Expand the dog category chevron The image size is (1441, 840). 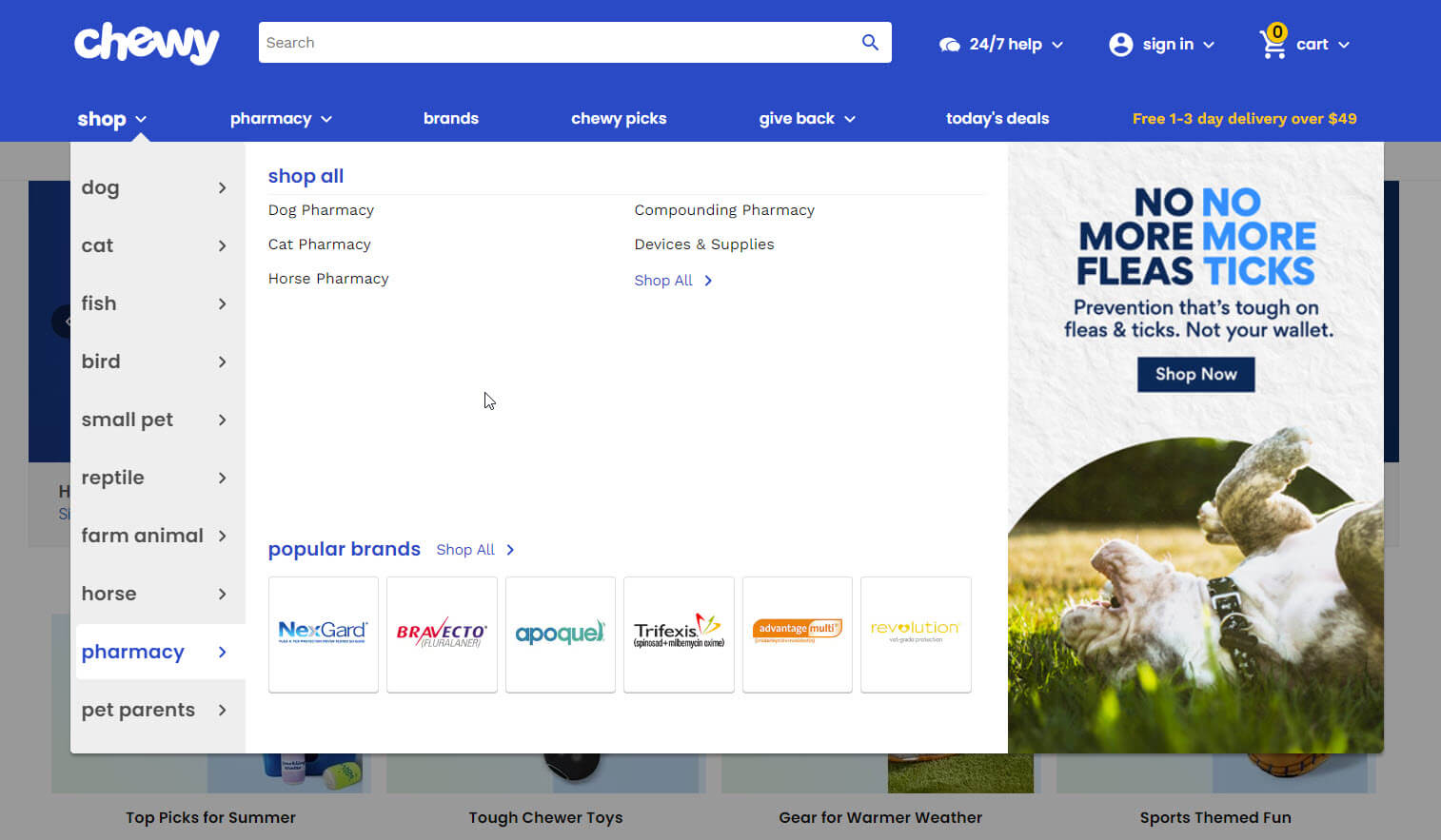point(222,188)
